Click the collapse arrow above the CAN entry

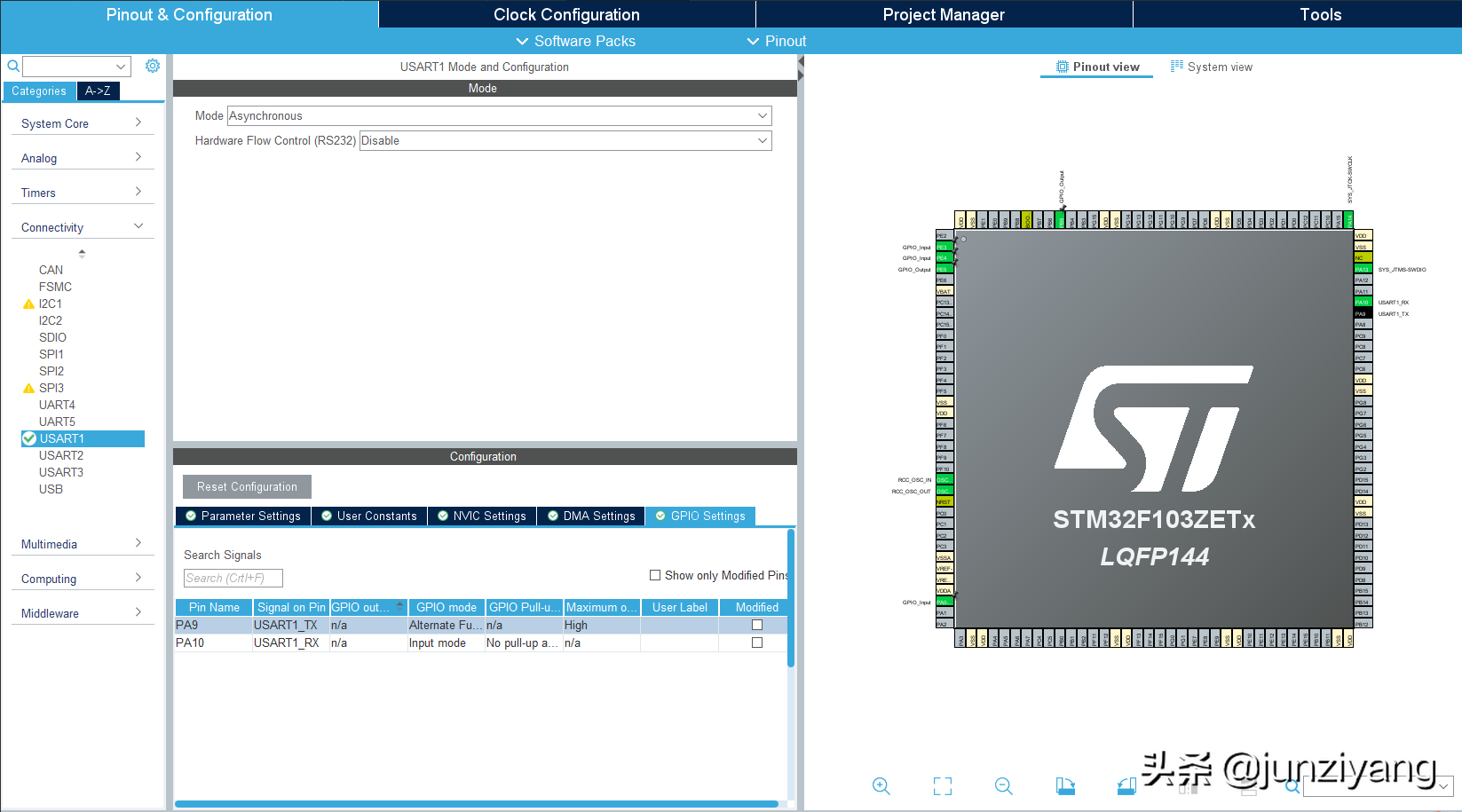82,253
